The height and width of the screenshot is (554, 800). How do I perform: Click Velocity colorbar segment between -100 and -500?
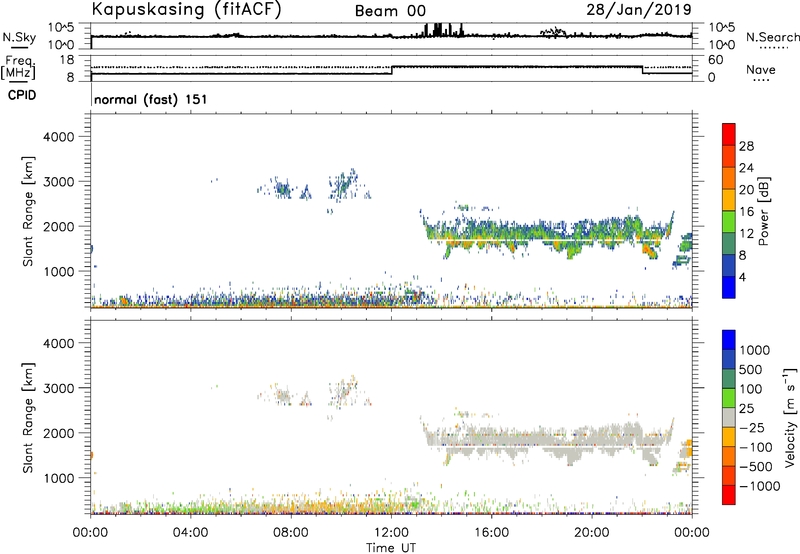pyautogui.click(x=729, y=456)
